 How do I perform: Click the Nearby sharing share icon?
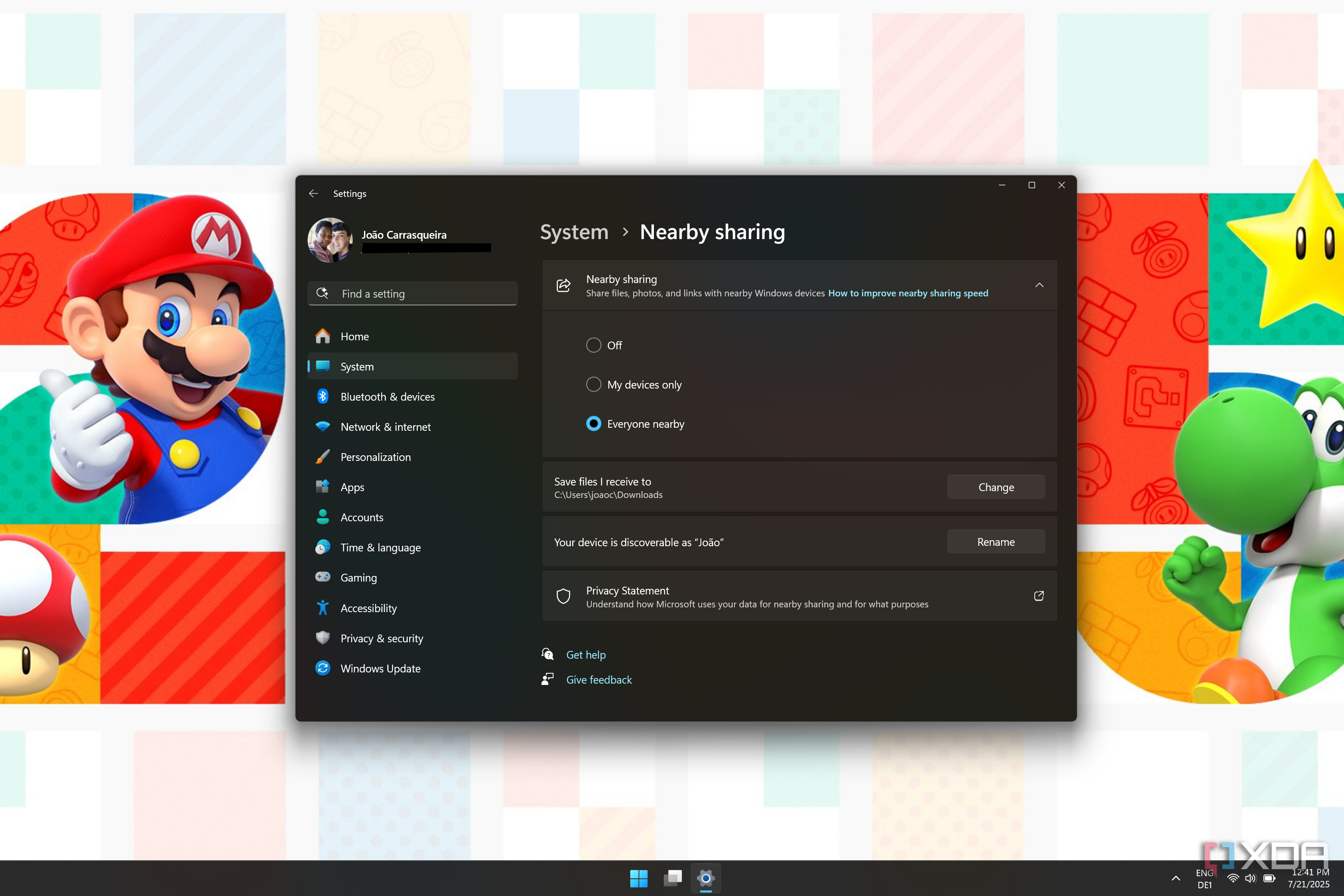(563, 285)
